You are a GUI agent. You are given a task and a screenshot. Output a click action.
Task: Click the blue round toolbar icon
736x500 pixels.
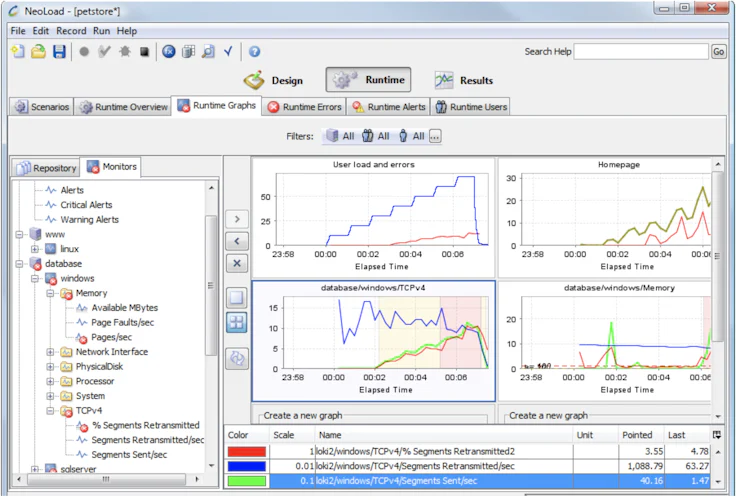click(x=169, y=52)
